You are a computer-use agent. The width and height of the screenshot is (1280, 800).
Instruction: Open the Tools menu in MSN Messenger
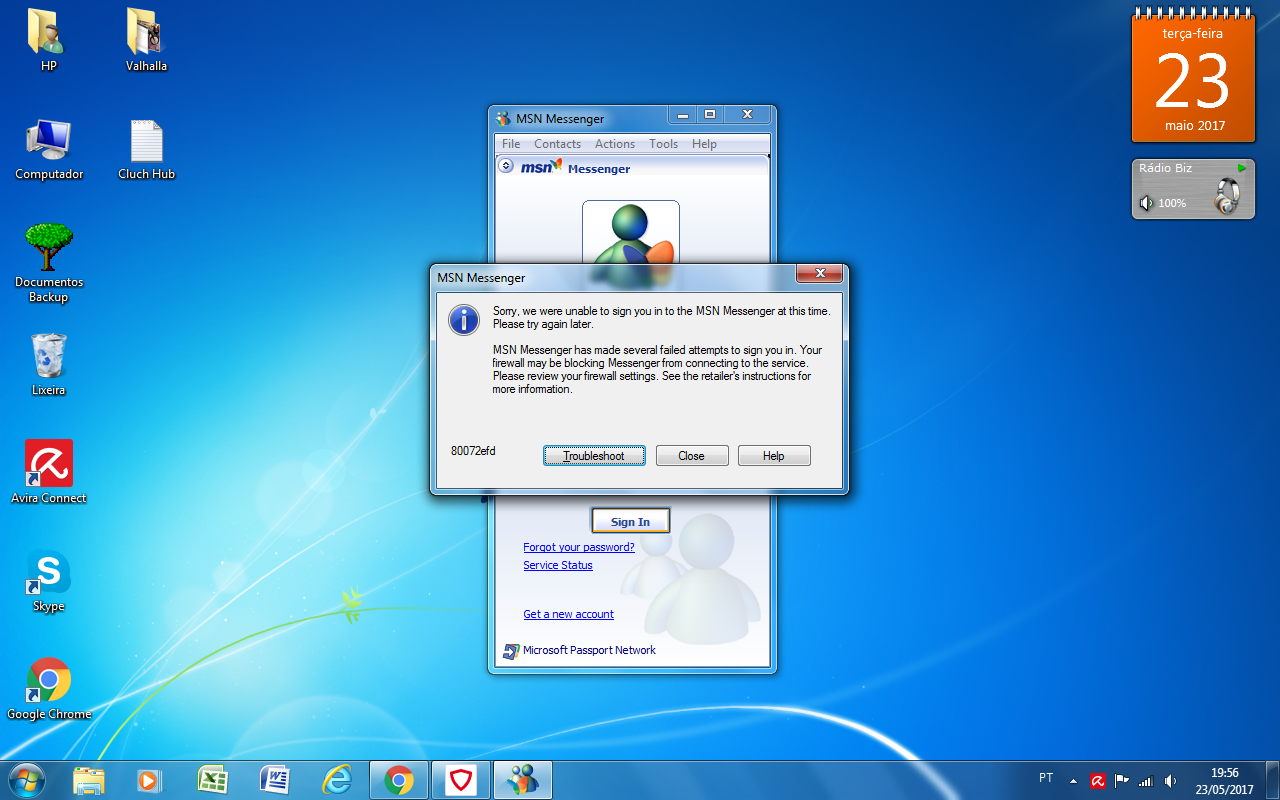click(663, 144)
